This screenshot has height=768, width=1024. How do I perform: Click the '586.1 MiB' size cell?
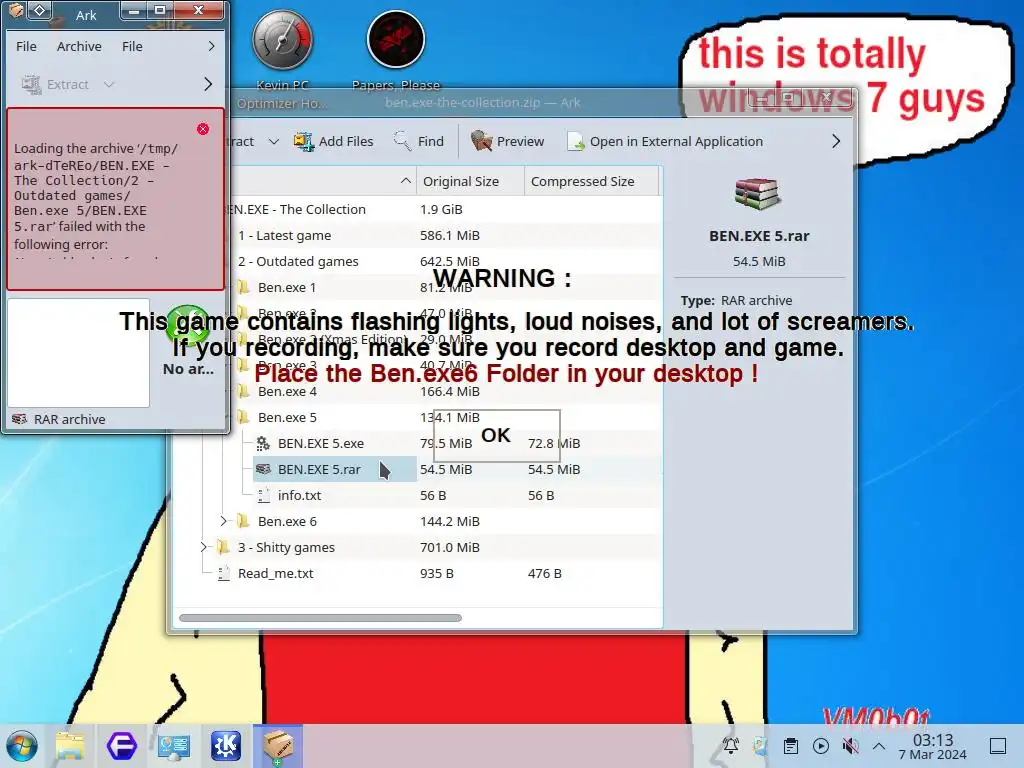450,235
